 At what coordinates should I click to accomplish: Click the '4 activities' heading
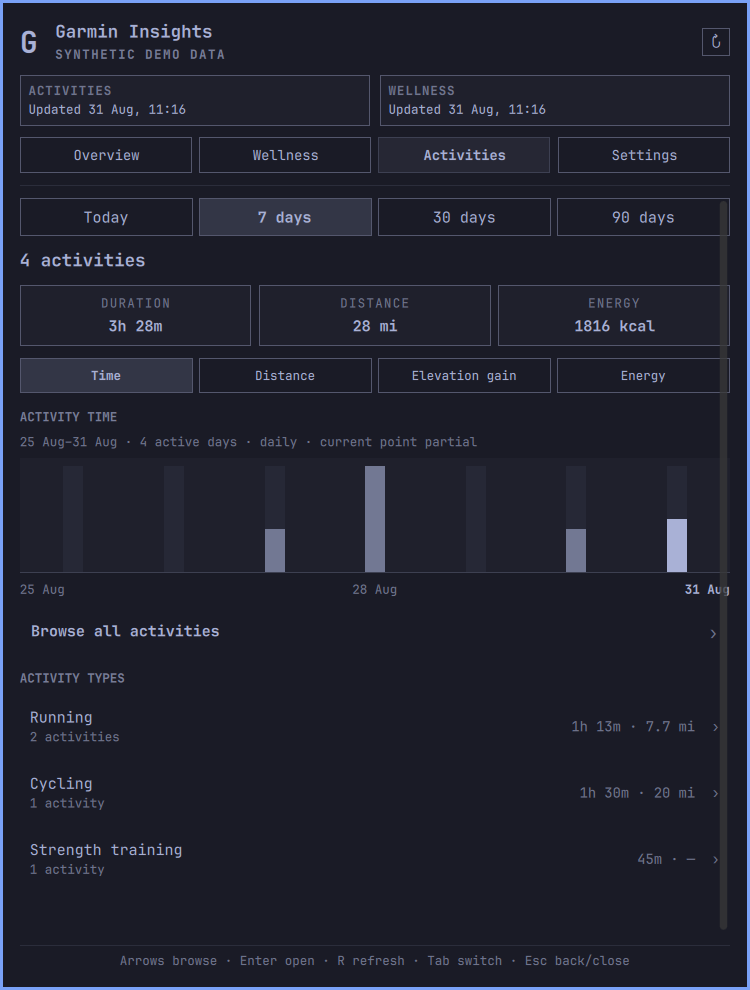tap(83, 260)
